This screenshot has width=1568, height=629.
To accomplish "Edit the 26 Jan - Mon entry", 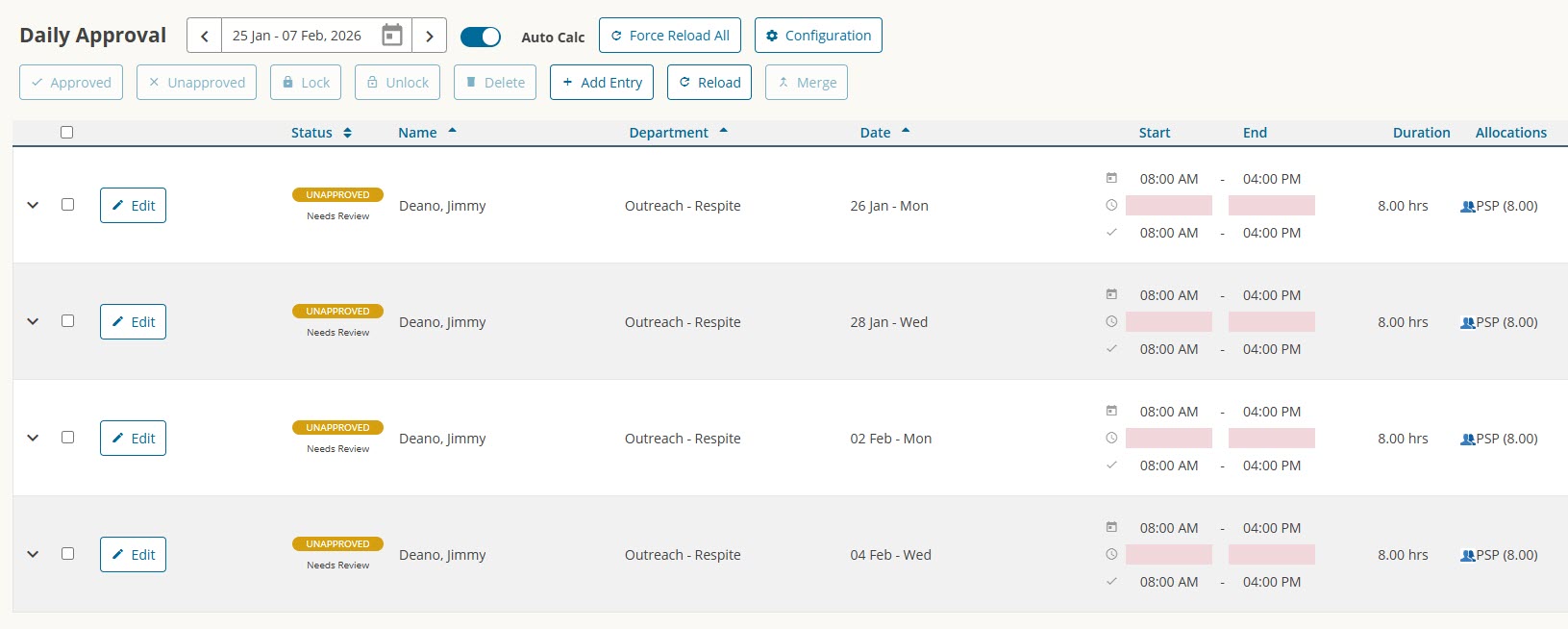I will click(133, 206).
